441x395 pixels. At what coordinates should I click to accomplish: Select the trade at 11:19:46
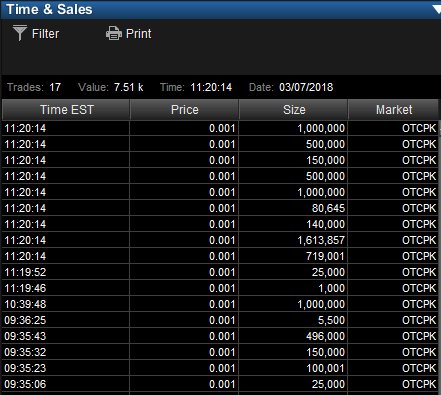[x=220, y=288]
